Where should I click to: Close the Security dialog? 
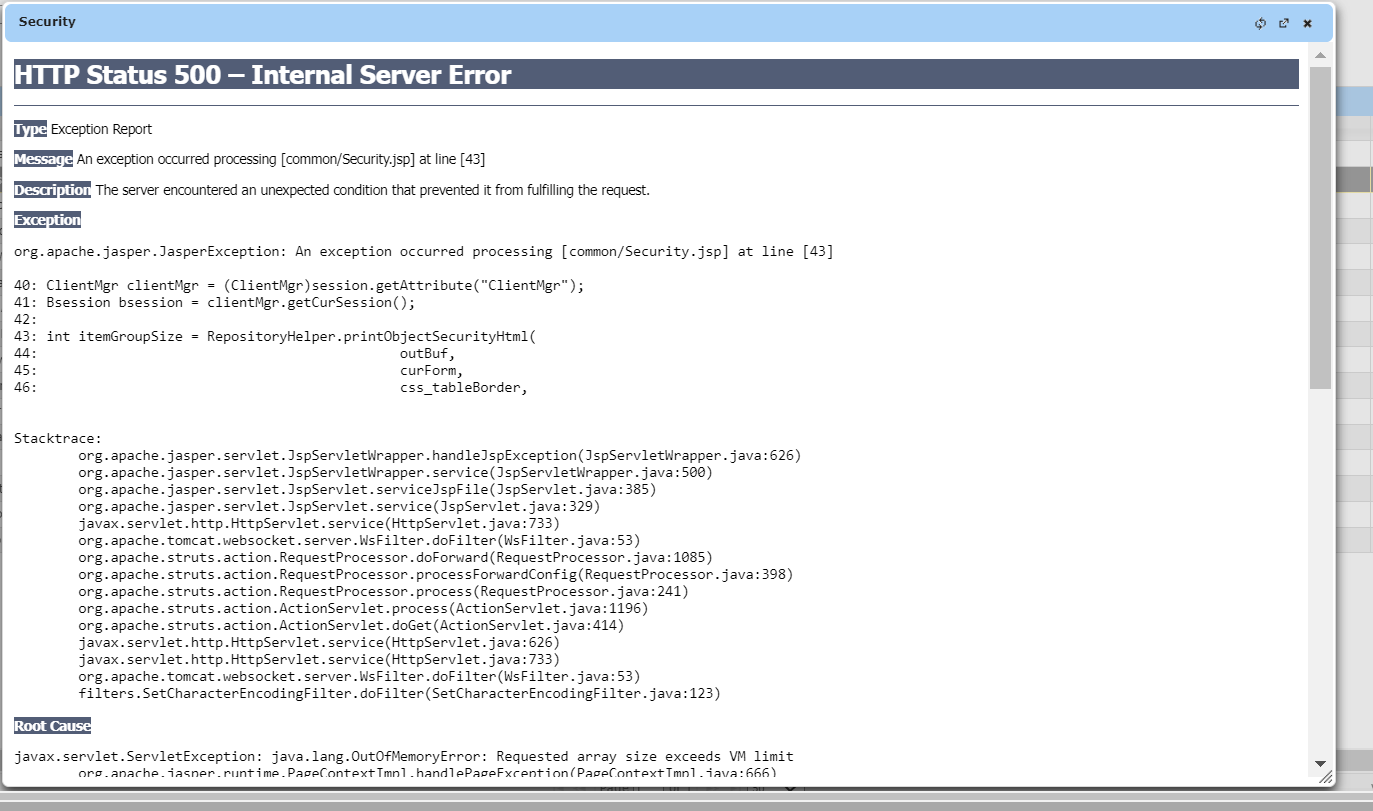1307,23
